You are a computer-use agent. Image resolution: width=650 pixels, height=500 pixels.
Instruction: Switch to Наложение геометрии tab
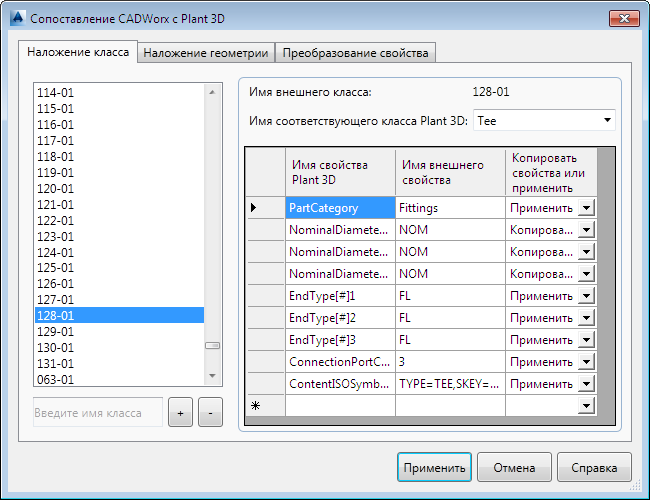pyautogui.click(x=206, y=53)
